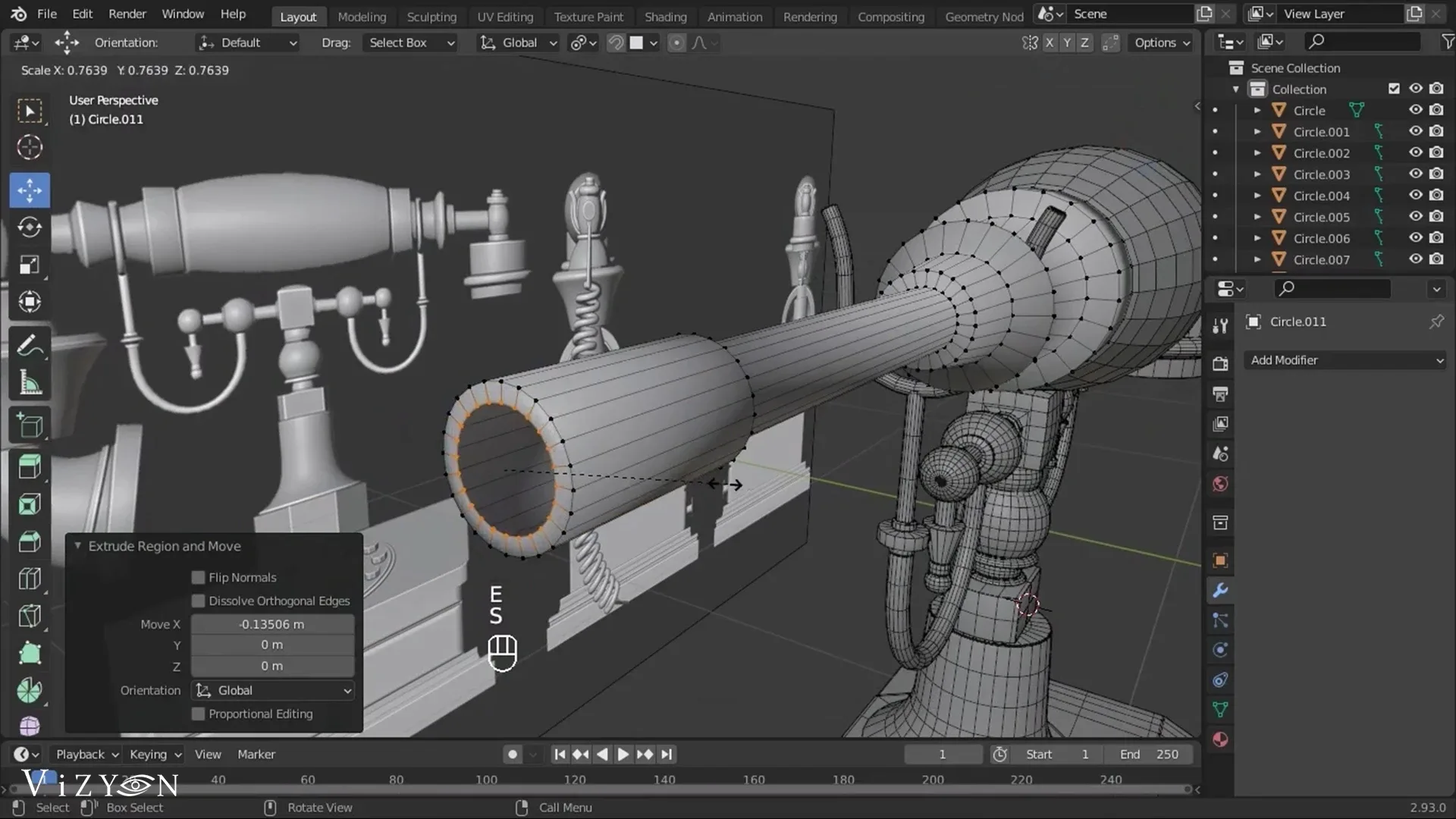1456x819 pixels.
Task: Open the Render menu
Action: tap(127, 14)
